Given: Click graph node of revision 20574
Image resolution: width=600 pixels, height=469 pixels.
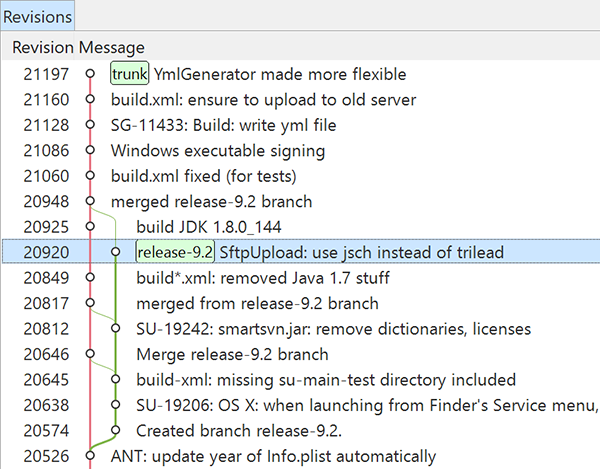Looking at the screenshot, I should [116, 430].
